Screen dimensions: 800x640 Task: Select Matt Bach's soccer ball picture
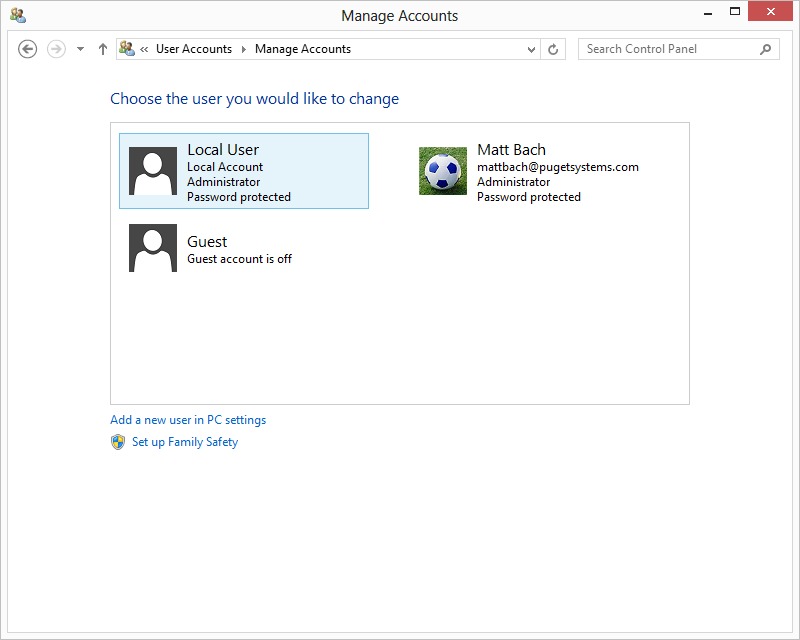(x=443, y=171)
